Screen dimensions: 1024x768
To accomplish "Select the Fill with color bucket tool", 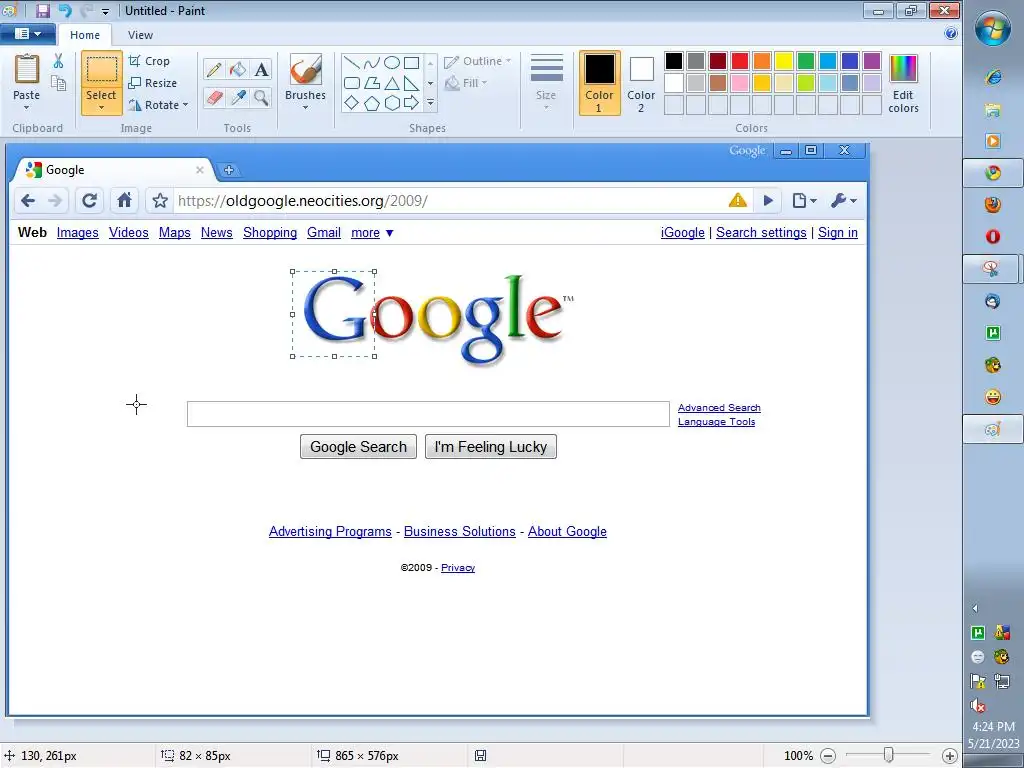I will pos(238,69).
